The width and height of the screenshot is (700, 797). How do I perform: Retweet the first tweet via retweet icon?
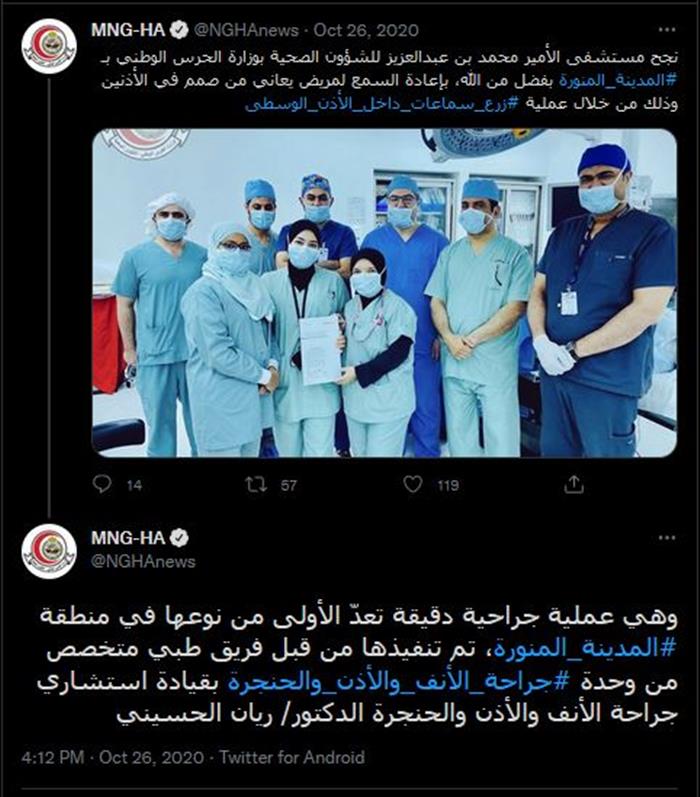256,484
